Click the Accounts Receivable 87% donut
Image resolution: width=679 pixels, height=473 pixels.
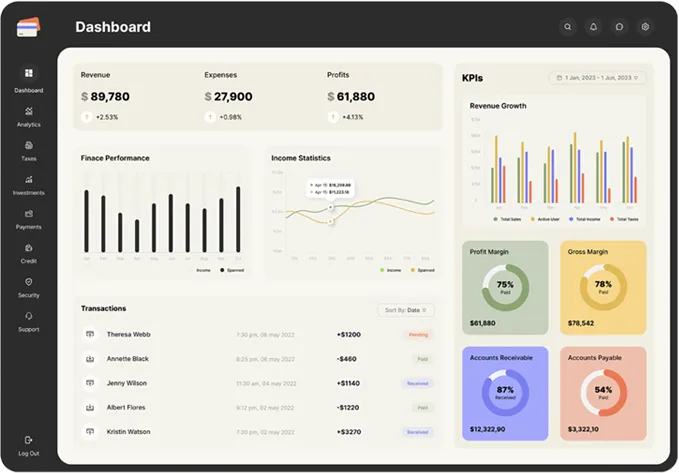pyautogui.click(x=505, y=393)
